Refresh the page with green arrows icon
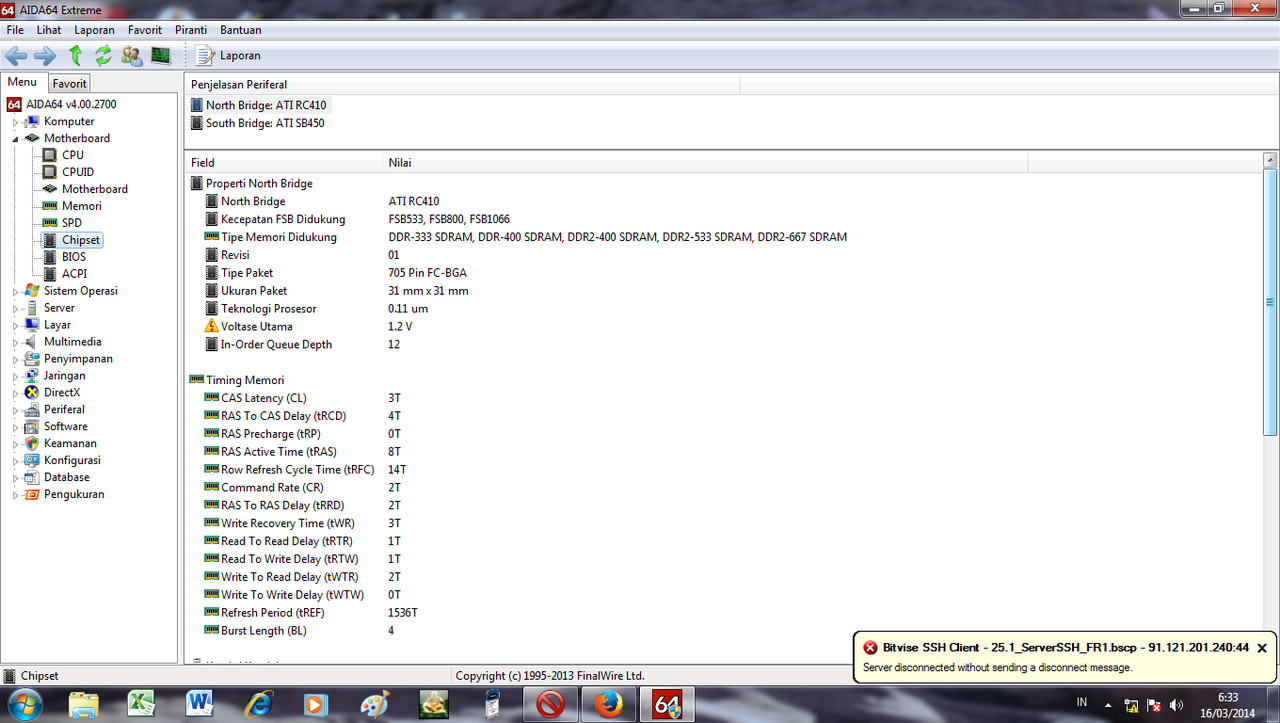Image resolution: width=1280 pixels, height=723 pixels. point(103,56)
